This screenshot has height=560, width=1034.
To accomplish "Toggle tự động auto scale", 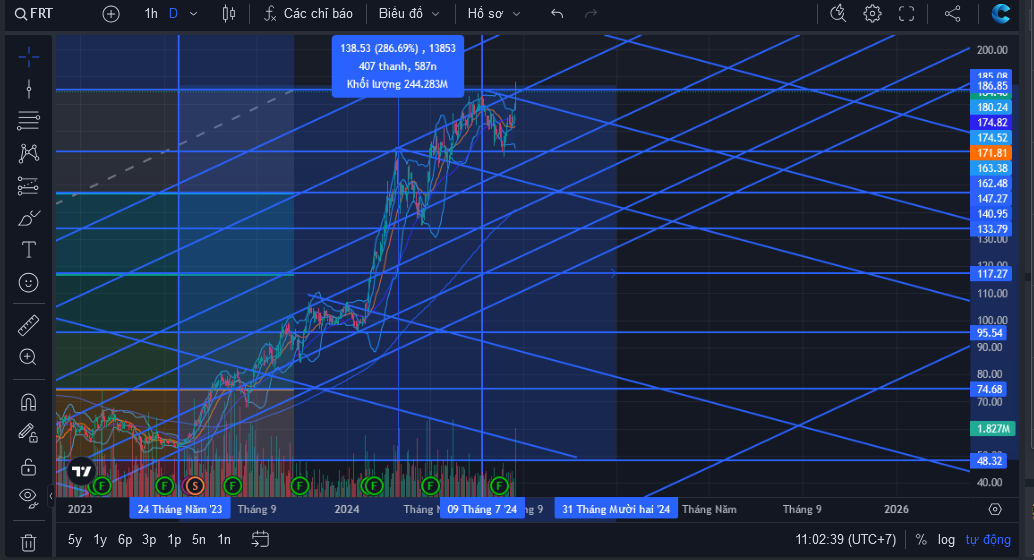I will pos(988,540).
